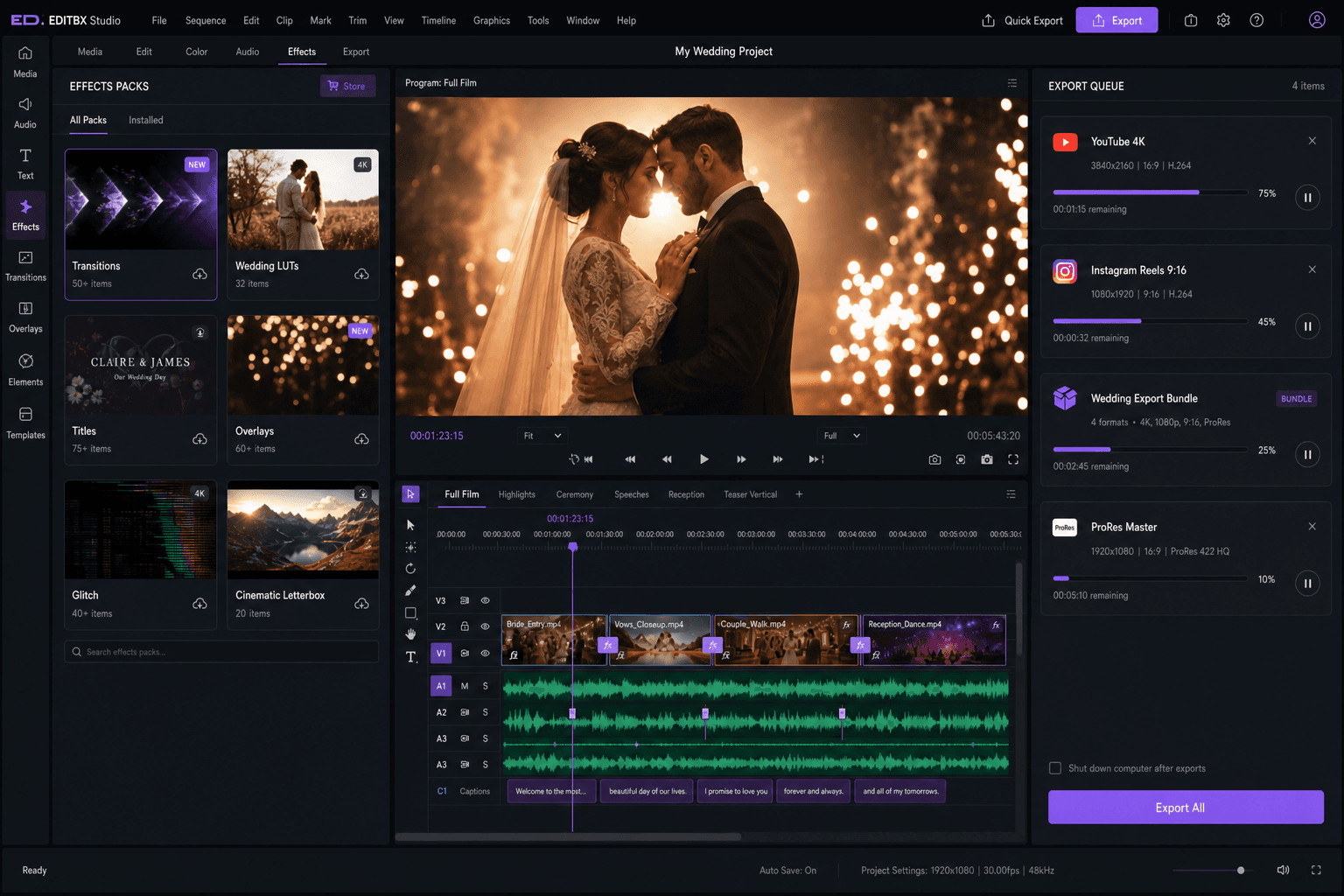The image size is (1344, 896).
Task: Select the rotate/loop tool in timeline toolbar
Action: pyautogui.click(x=410, y=569)
